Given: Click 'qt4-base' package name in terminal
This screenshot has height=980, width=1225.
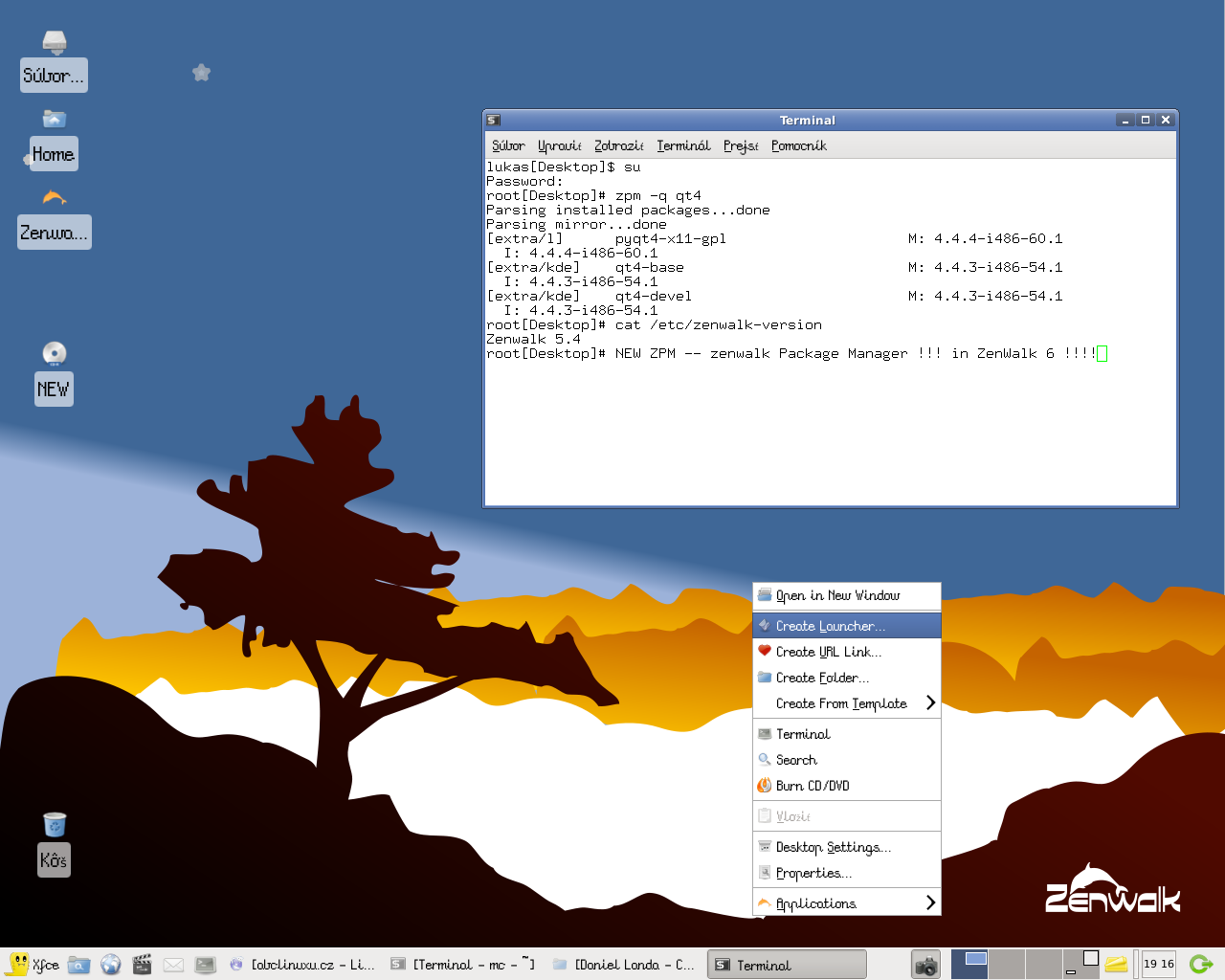Looking at the screenshot, I should 650,267.
